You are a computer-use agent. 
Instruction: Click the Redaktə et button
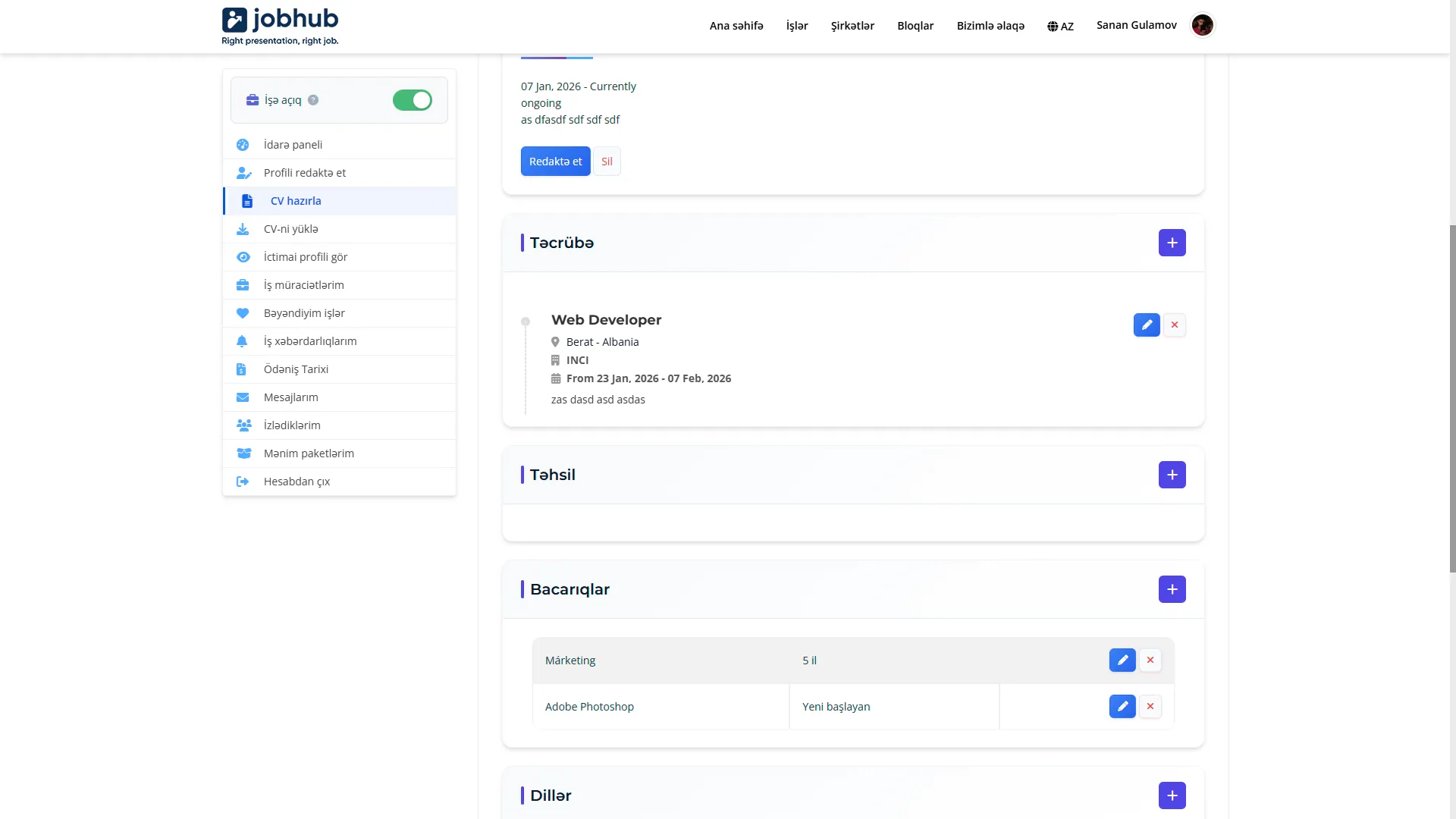pyautogui.click(x=555, y=162)
